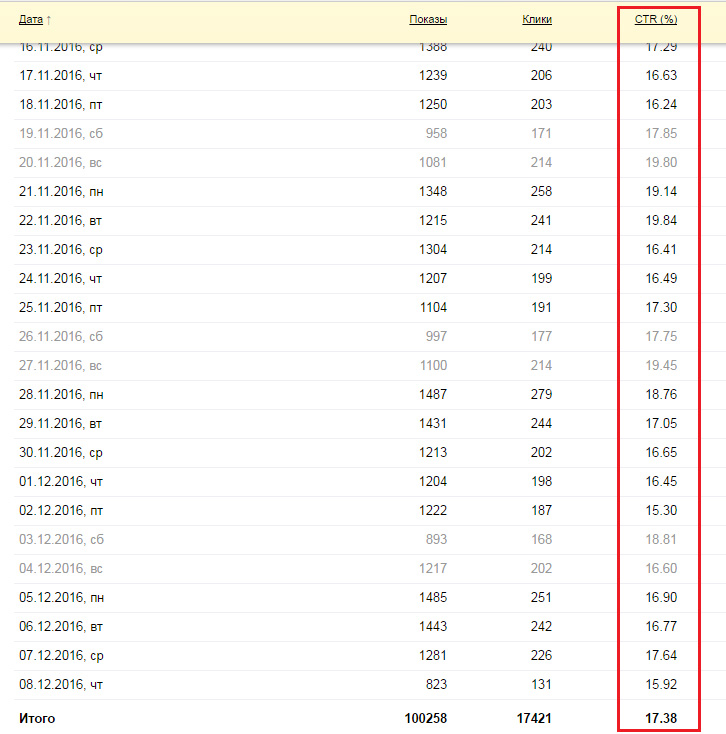Select the 17.11.2016, чт date row

click(61, 76)
